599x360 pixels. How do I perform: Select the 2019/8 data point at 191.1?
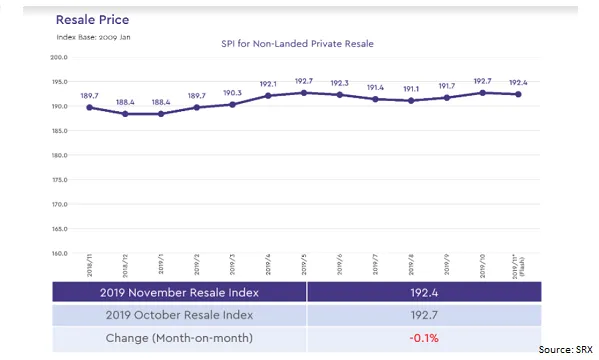click(411, 101)
